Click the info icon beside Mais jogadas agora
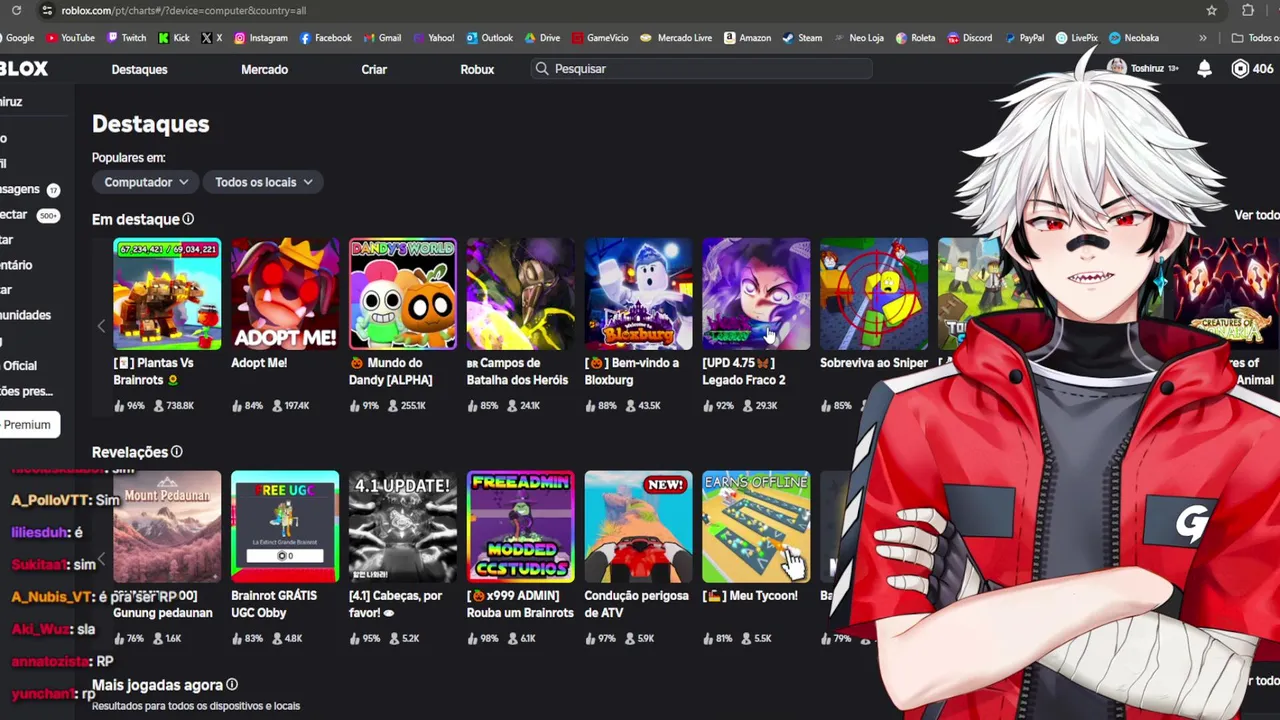 [x=232, y=685]
